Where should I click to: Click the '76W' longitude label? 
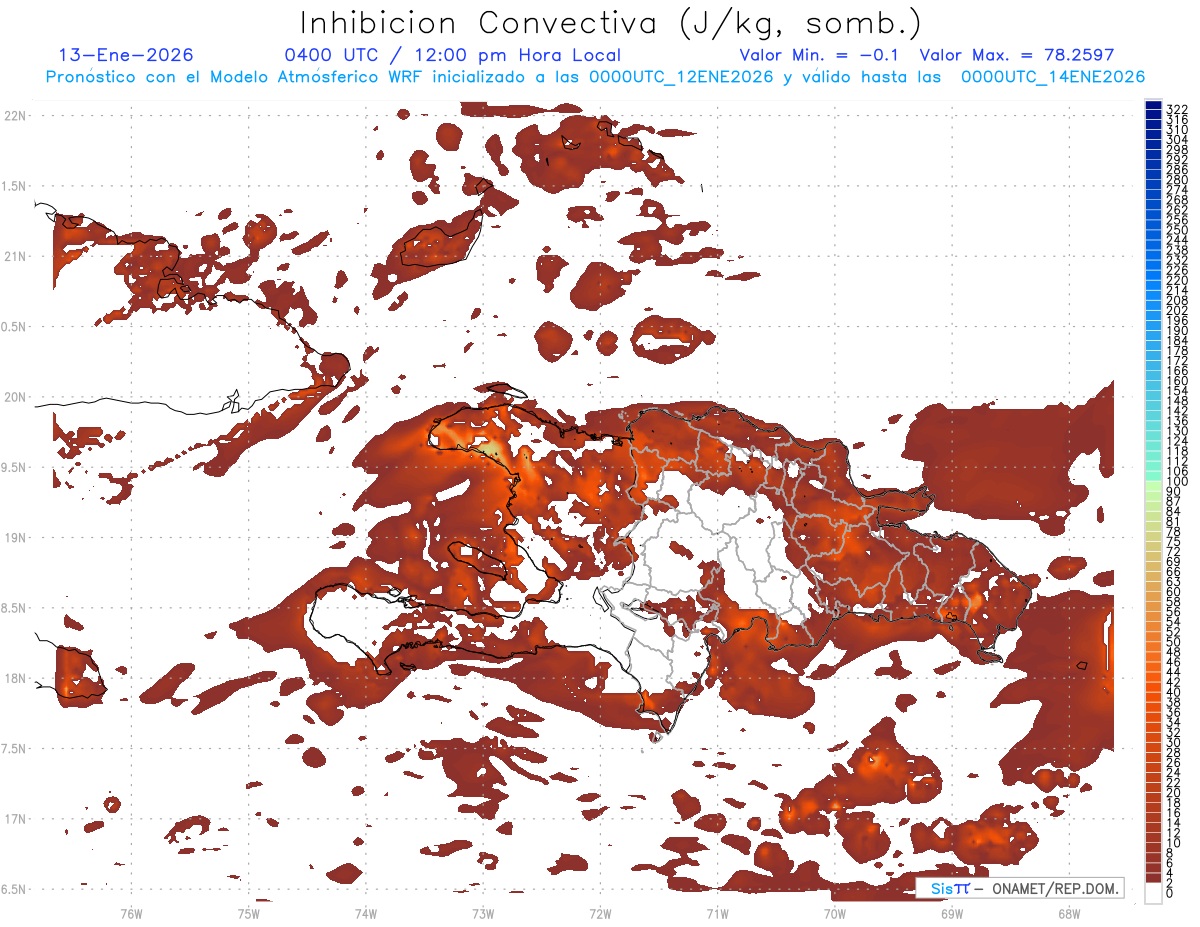tap(131, 914)
